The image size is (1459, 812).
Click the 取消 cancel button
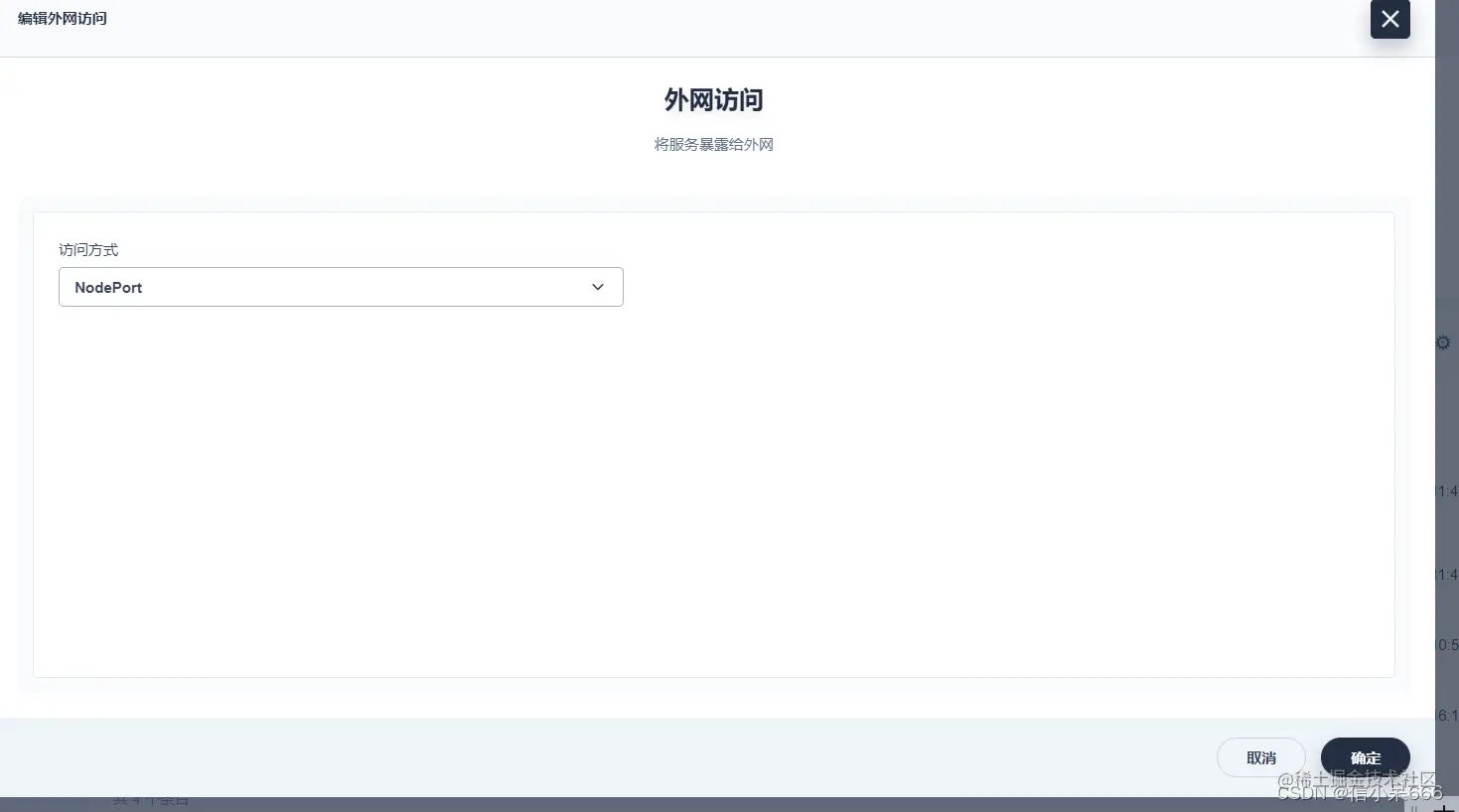[x=1261, y=757]
